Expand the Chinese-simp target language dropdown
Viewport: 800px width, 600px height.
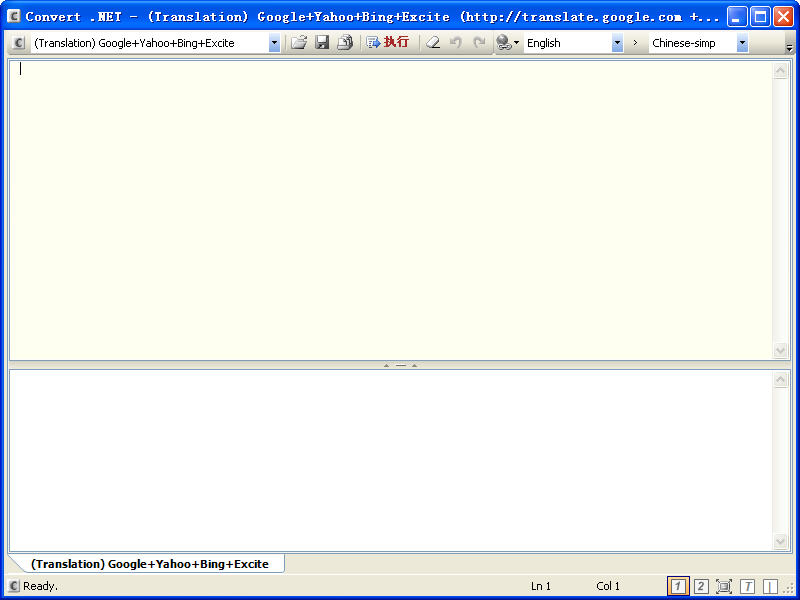[x=742, y=43]
